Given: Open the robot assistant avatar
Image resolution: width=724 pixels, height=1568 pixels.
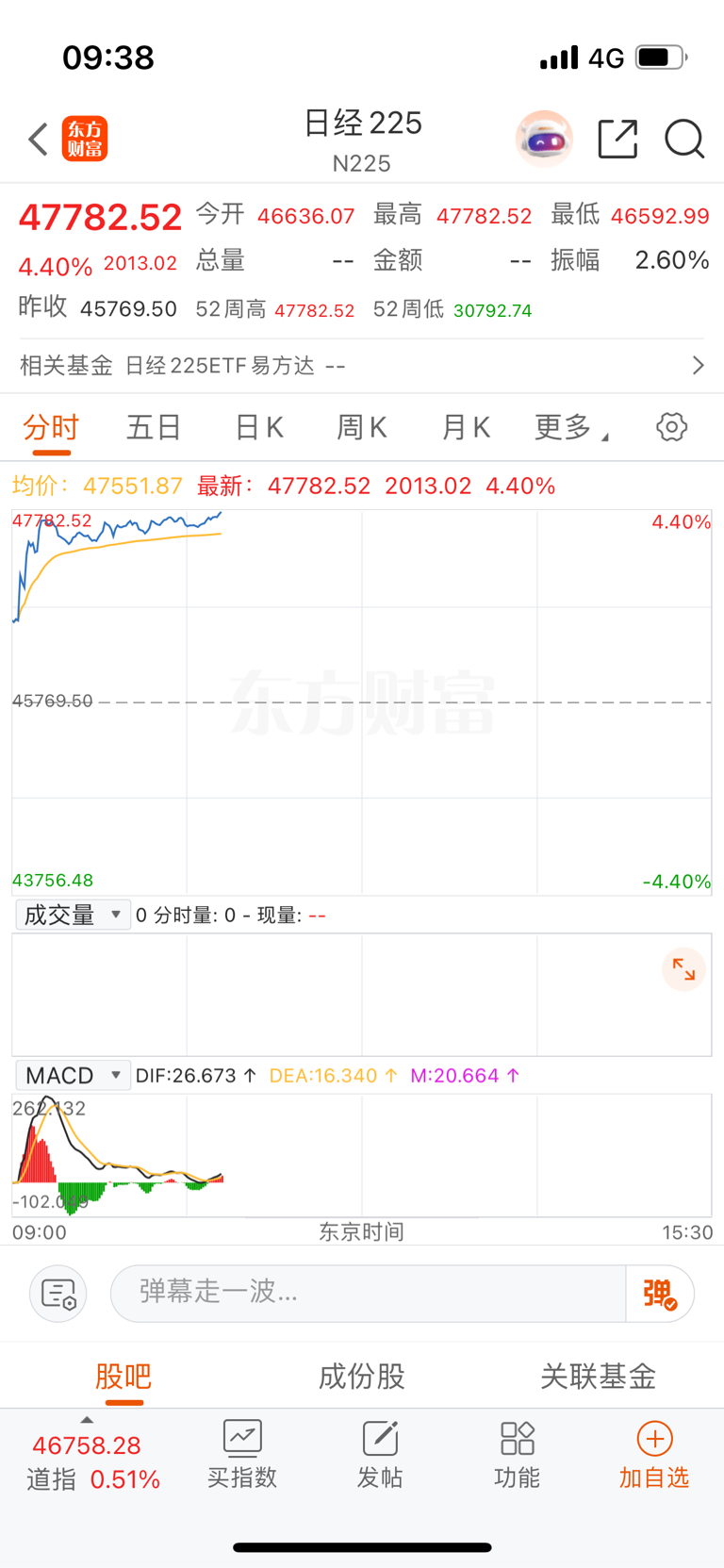Looking at the screenshot, I should pyautogui.click(x=544, y=140).
